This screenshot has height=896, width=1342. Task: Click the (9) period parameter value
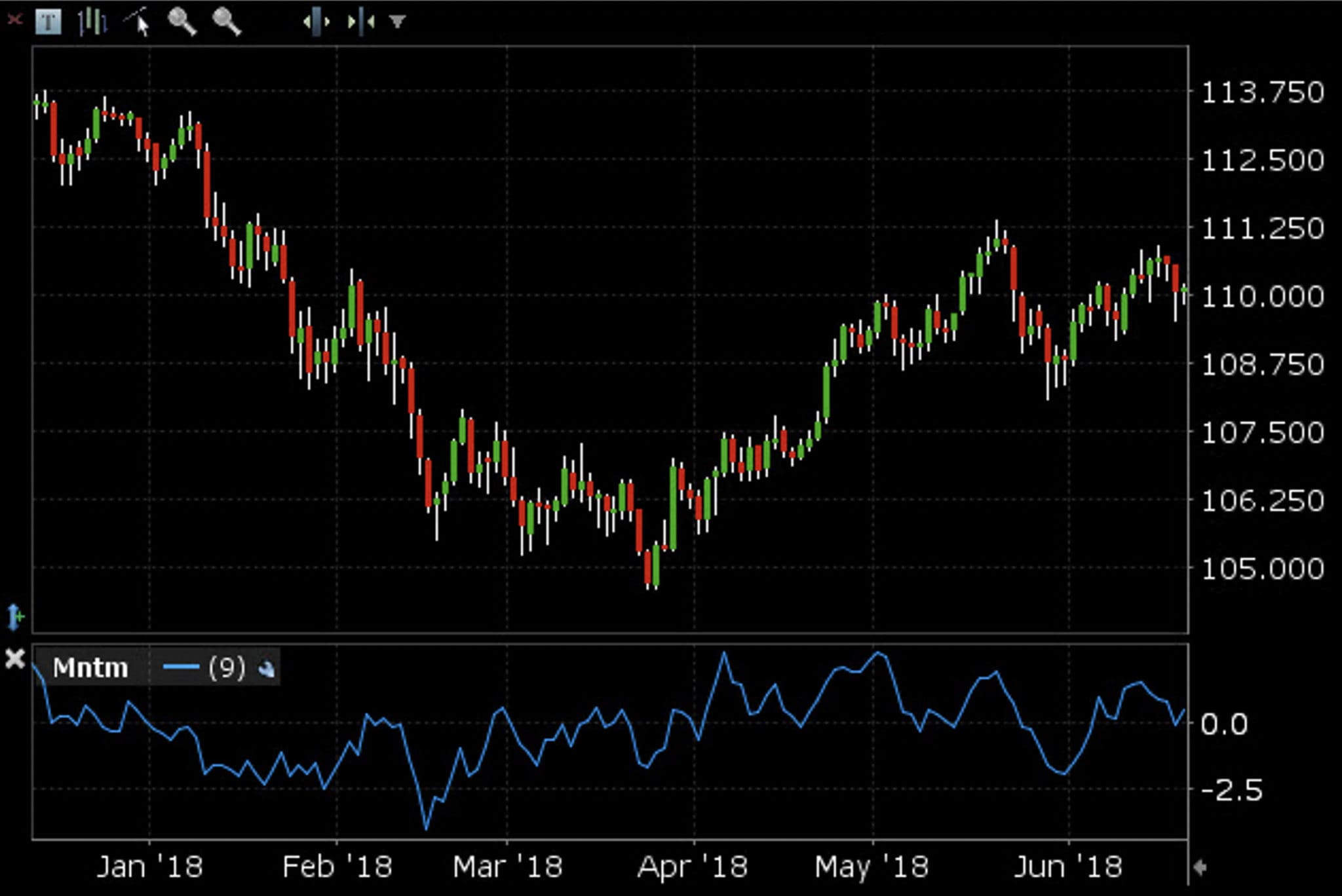pos(227,667)
